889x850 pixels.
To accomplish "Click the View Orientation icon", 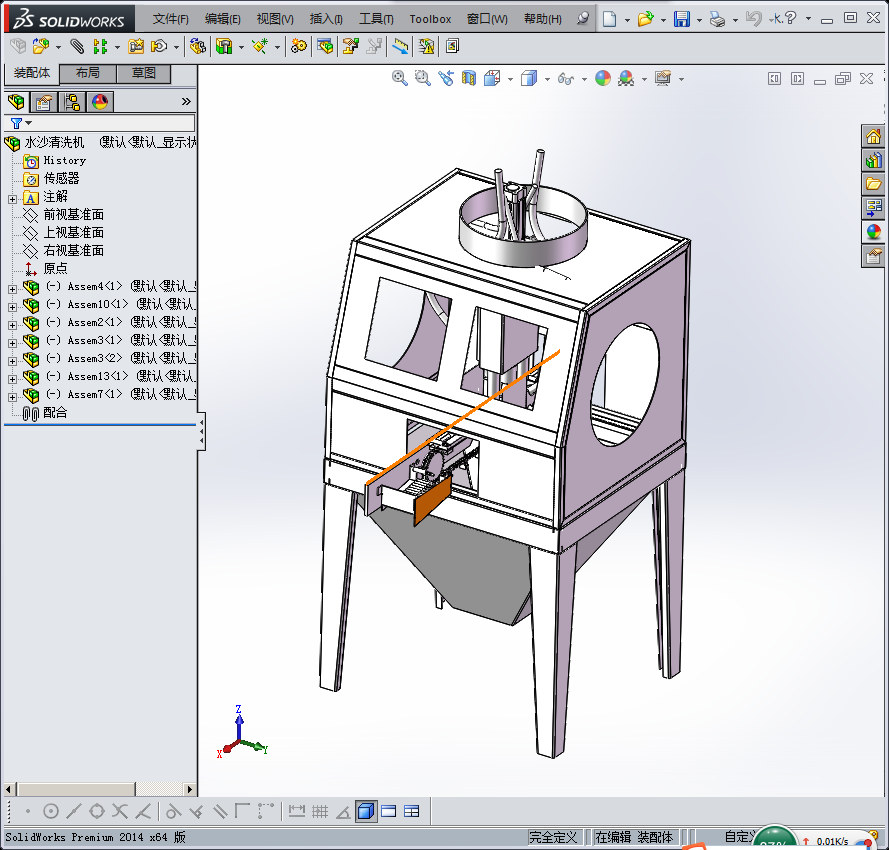I will tap(492, 78).
